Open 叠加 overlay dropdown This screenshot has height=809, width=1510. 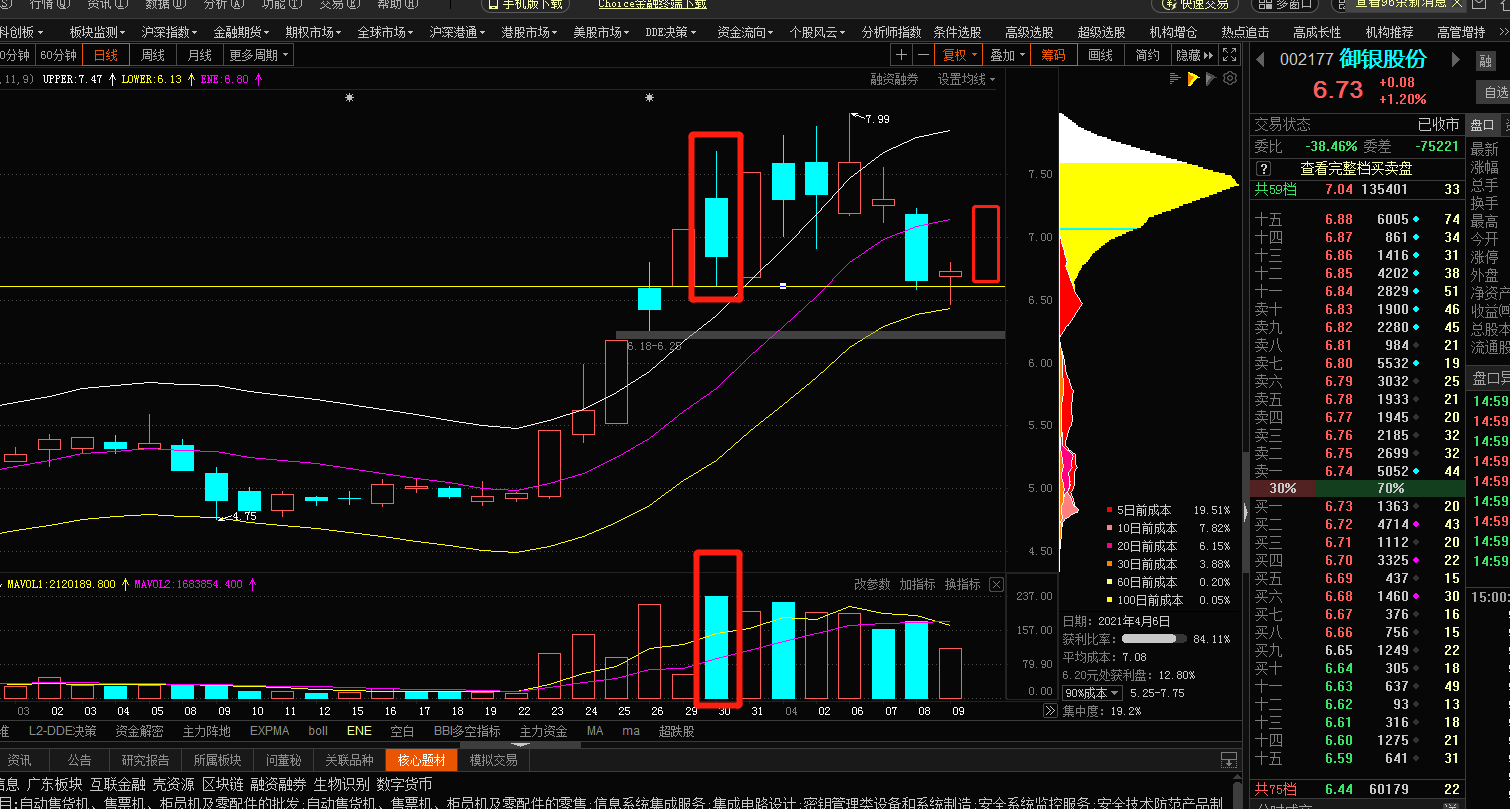coord(1008,55)
